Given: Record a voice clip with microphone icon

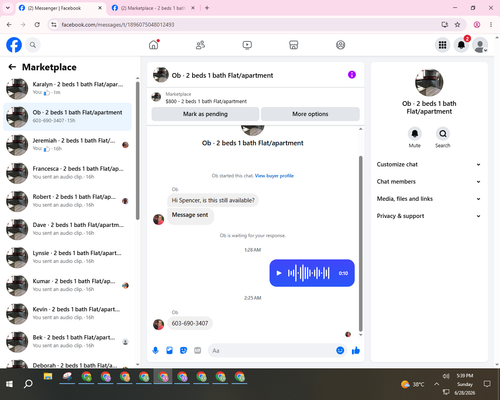Looking at the screenshot, I should [155, 350].
